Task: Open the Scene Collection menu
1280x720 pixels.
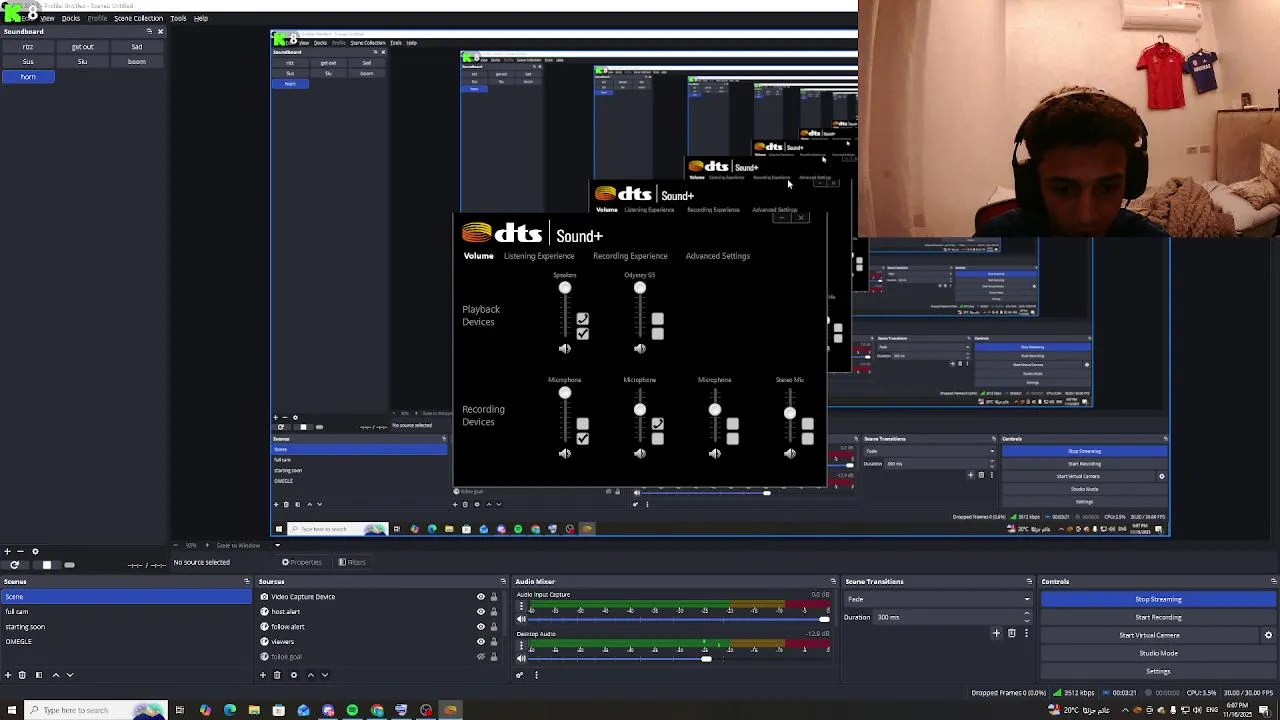Action: pyautogui.click(x=138, y=18)
